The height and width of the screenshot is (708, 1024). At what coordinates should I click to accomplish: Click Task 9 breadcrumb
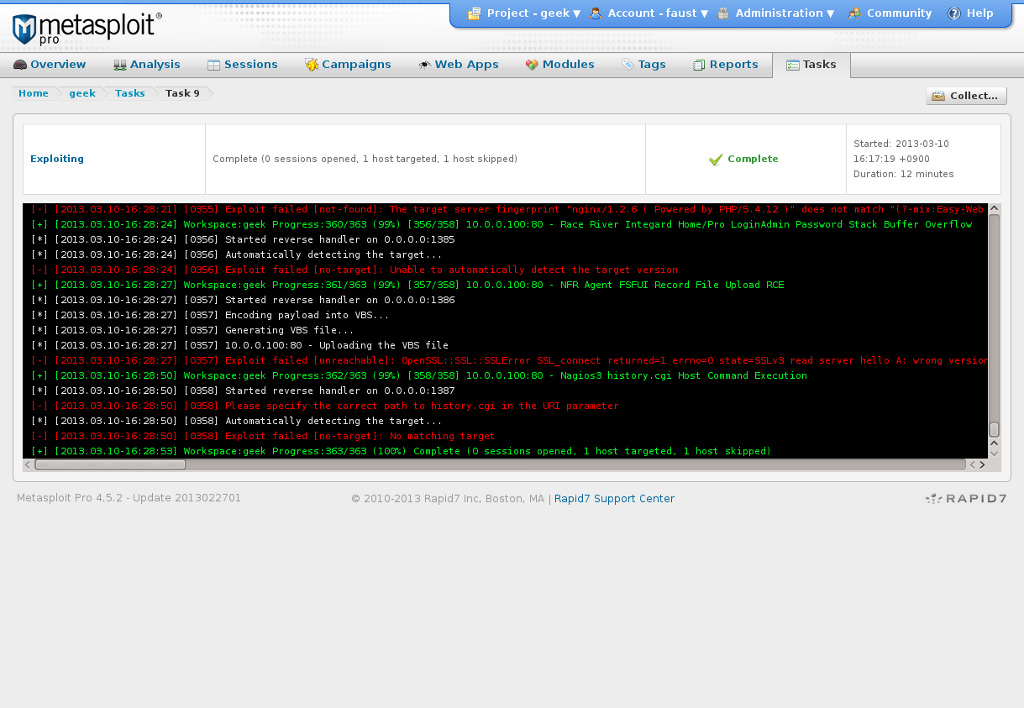coord(182,93)
